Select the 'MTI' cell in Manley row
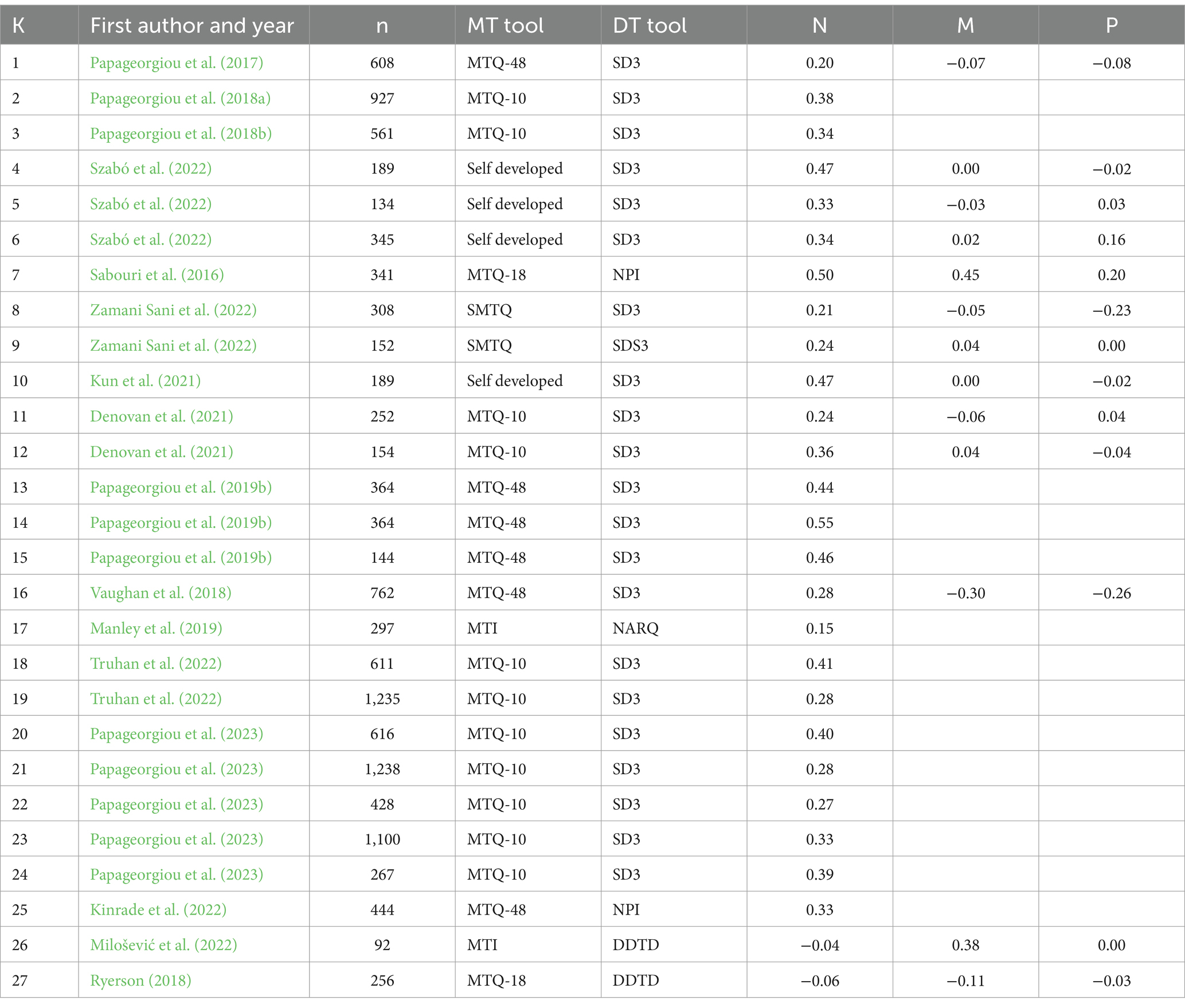 pyautogui.click(x=482, y=628)
